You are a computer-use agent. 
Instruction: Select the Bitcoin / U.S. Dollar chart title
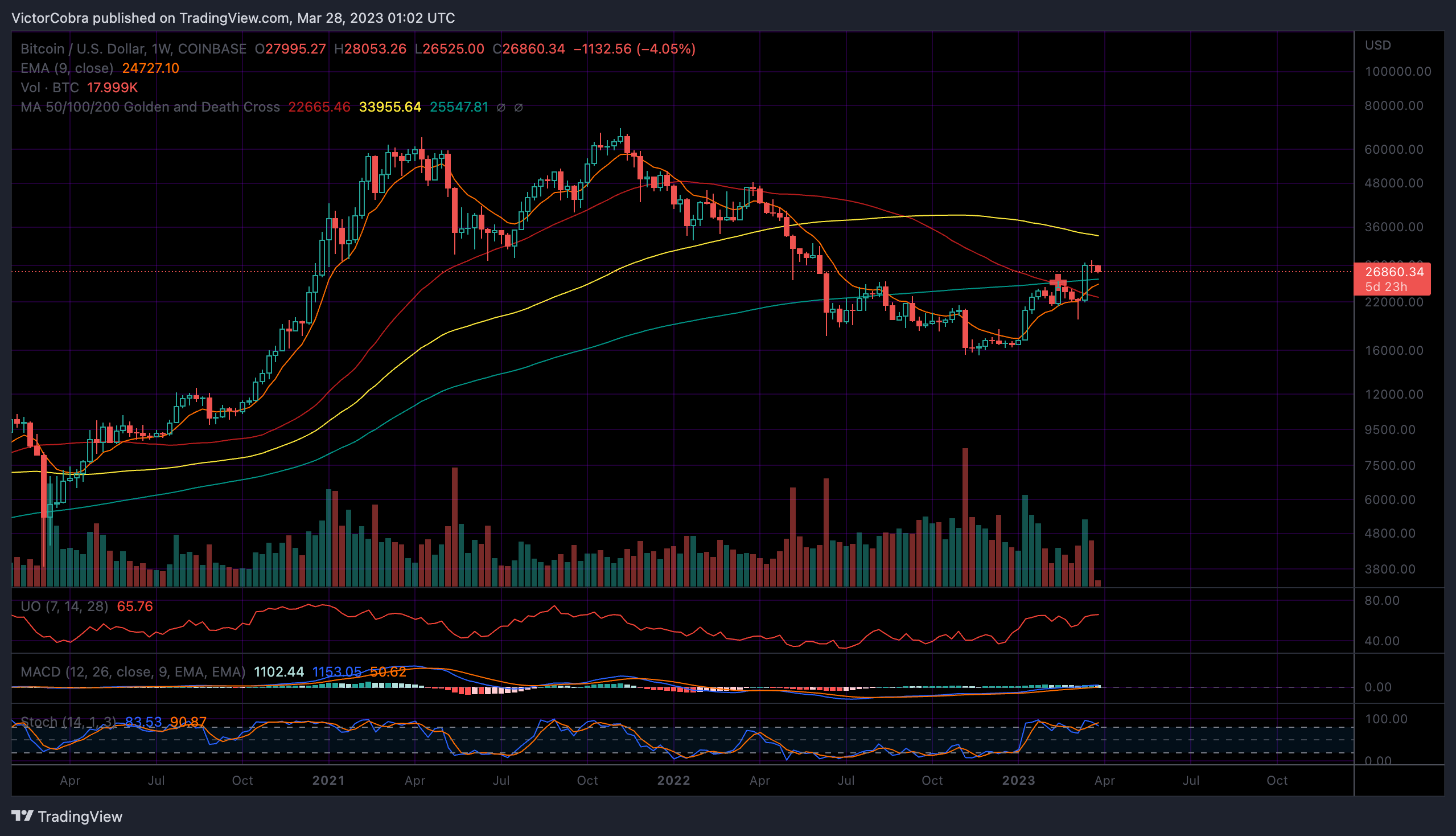point(134,49)
